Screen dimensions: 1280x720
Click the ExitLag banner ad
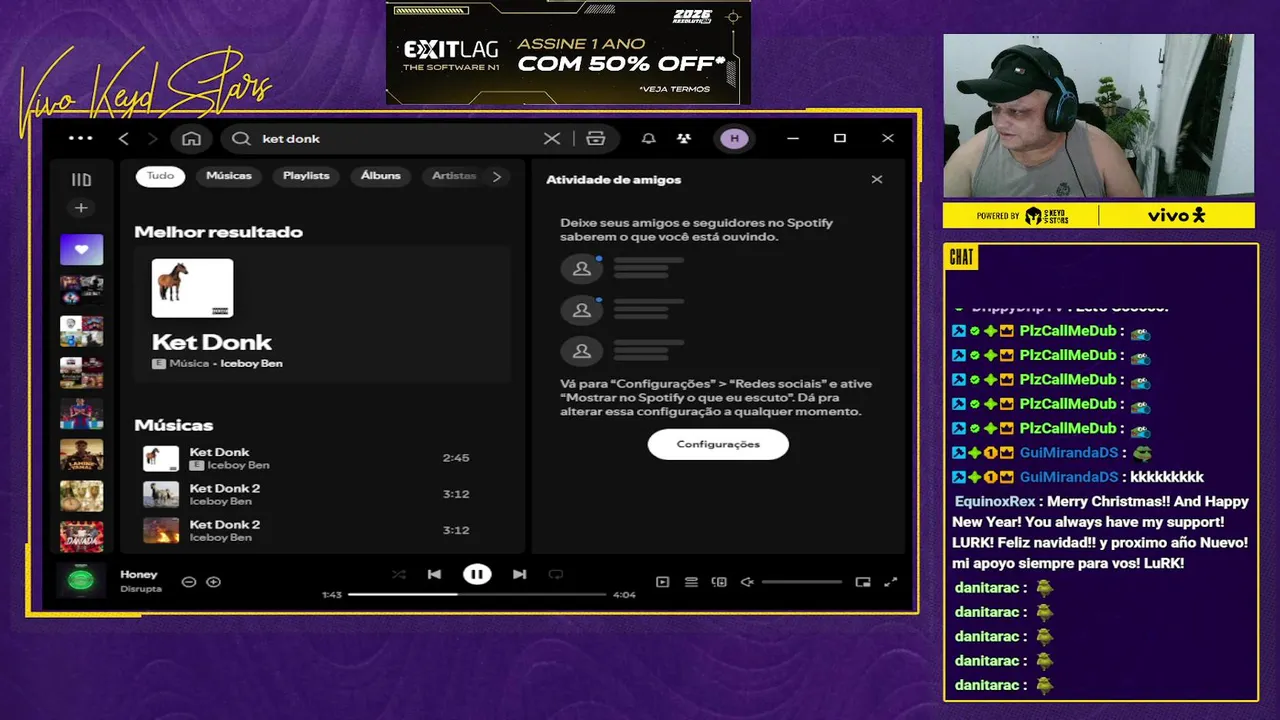coord(568,53)
